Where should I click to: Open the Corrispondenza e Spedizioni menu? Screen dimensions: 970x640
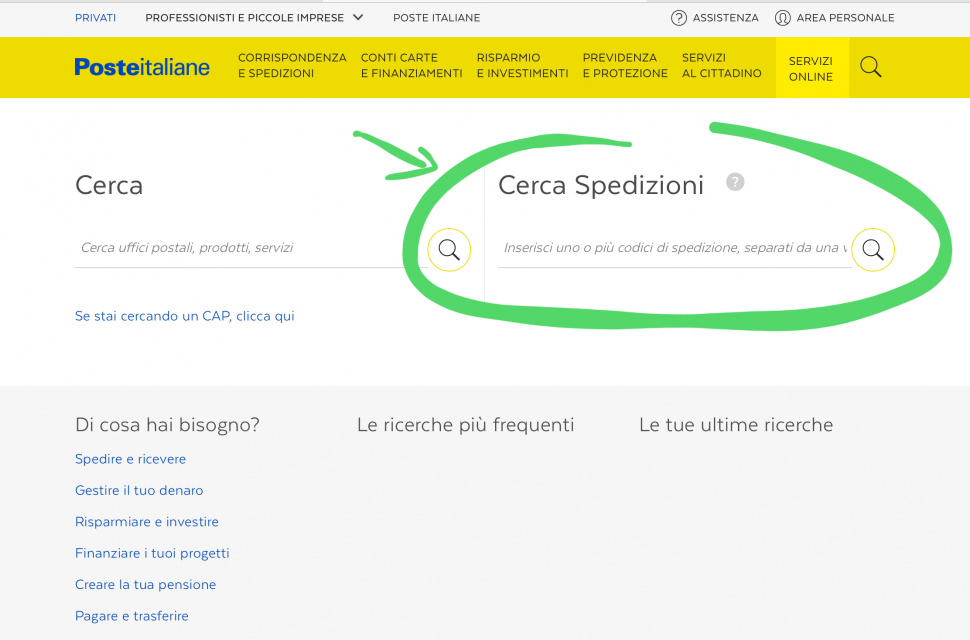click(292, 66)
